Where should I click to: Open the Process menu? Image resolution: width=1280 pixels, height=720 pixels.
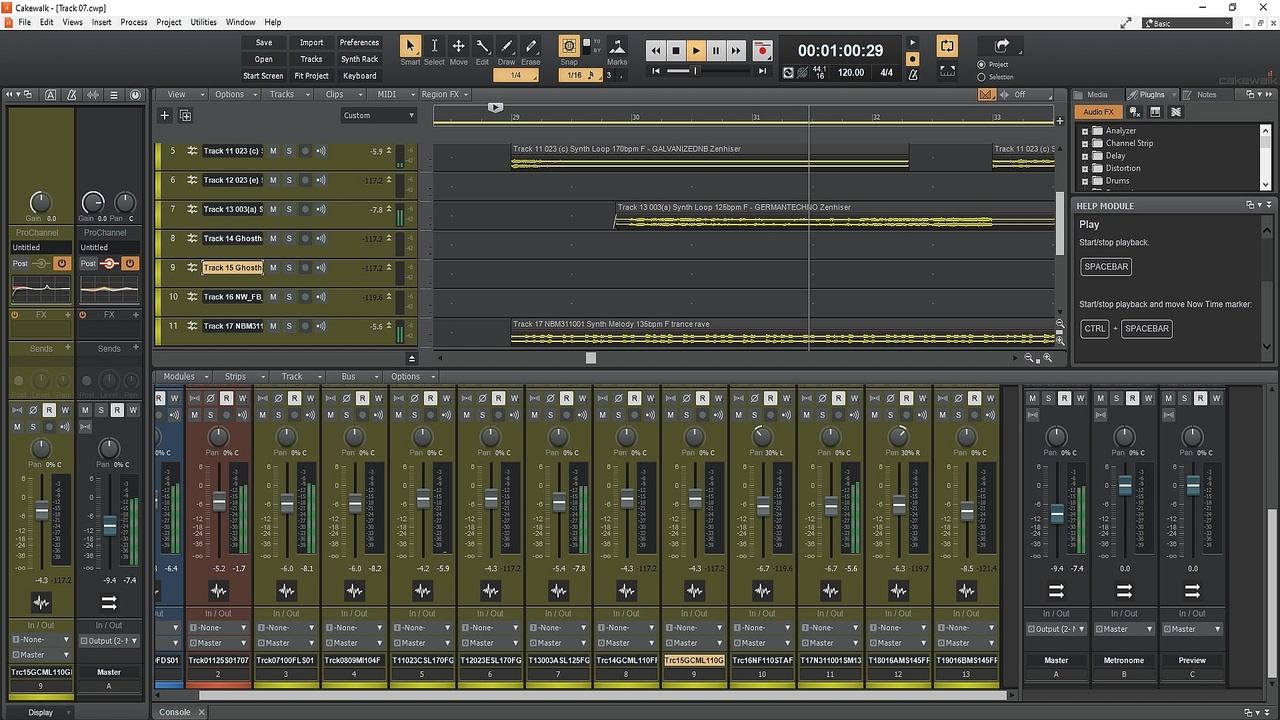coord(134,22)
